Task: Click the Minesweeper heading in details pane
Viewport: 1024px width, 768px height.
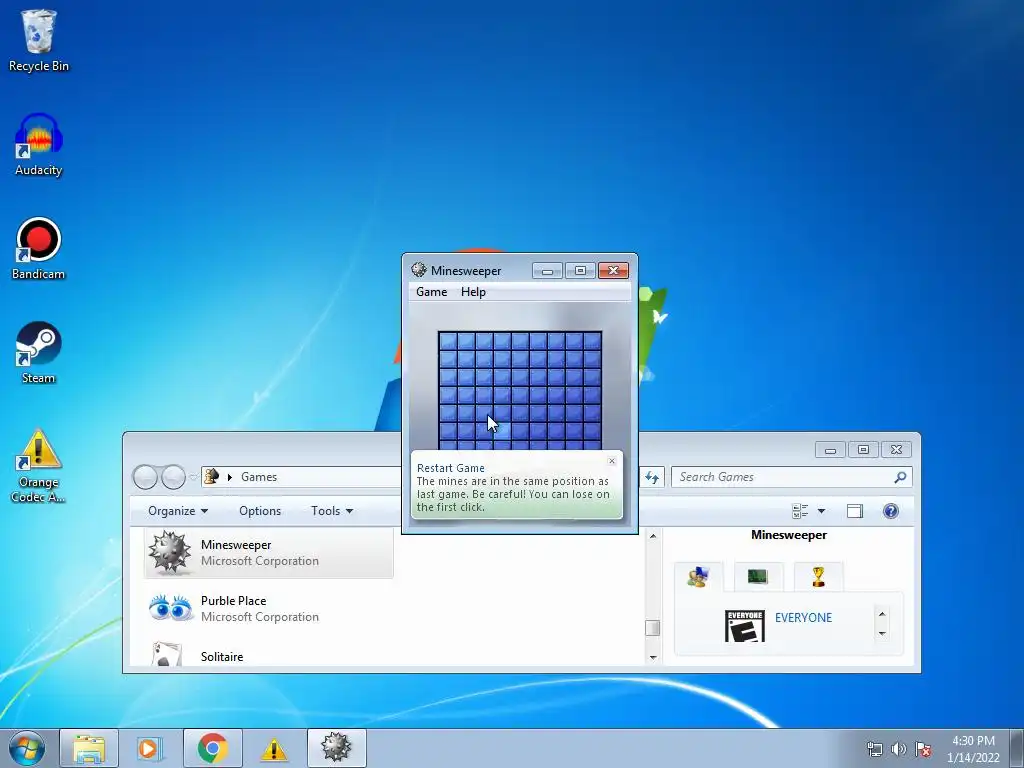Action: pyautogui.click(x=789, y=535)
